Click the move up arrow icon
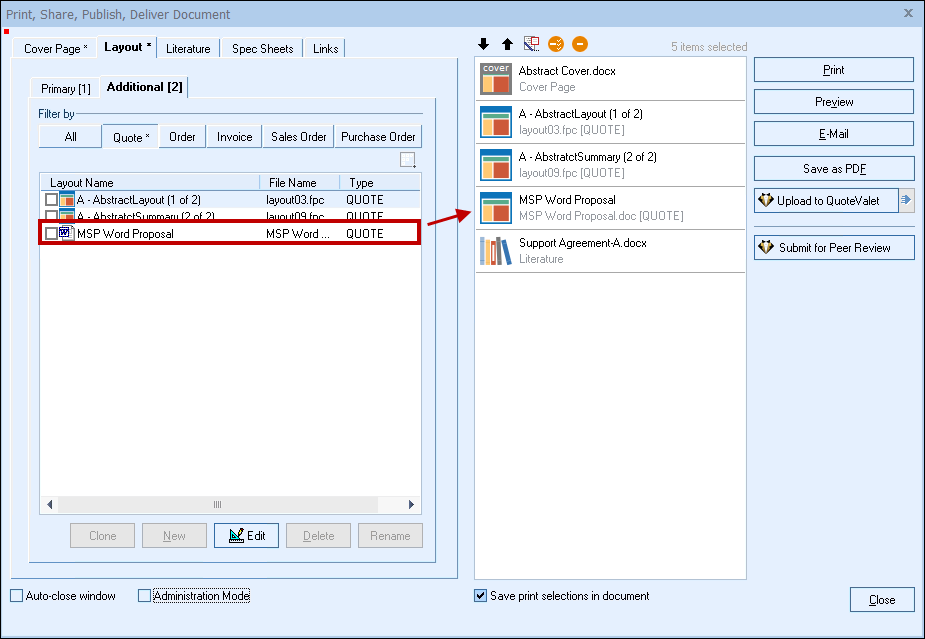 [x=507, y=44]
